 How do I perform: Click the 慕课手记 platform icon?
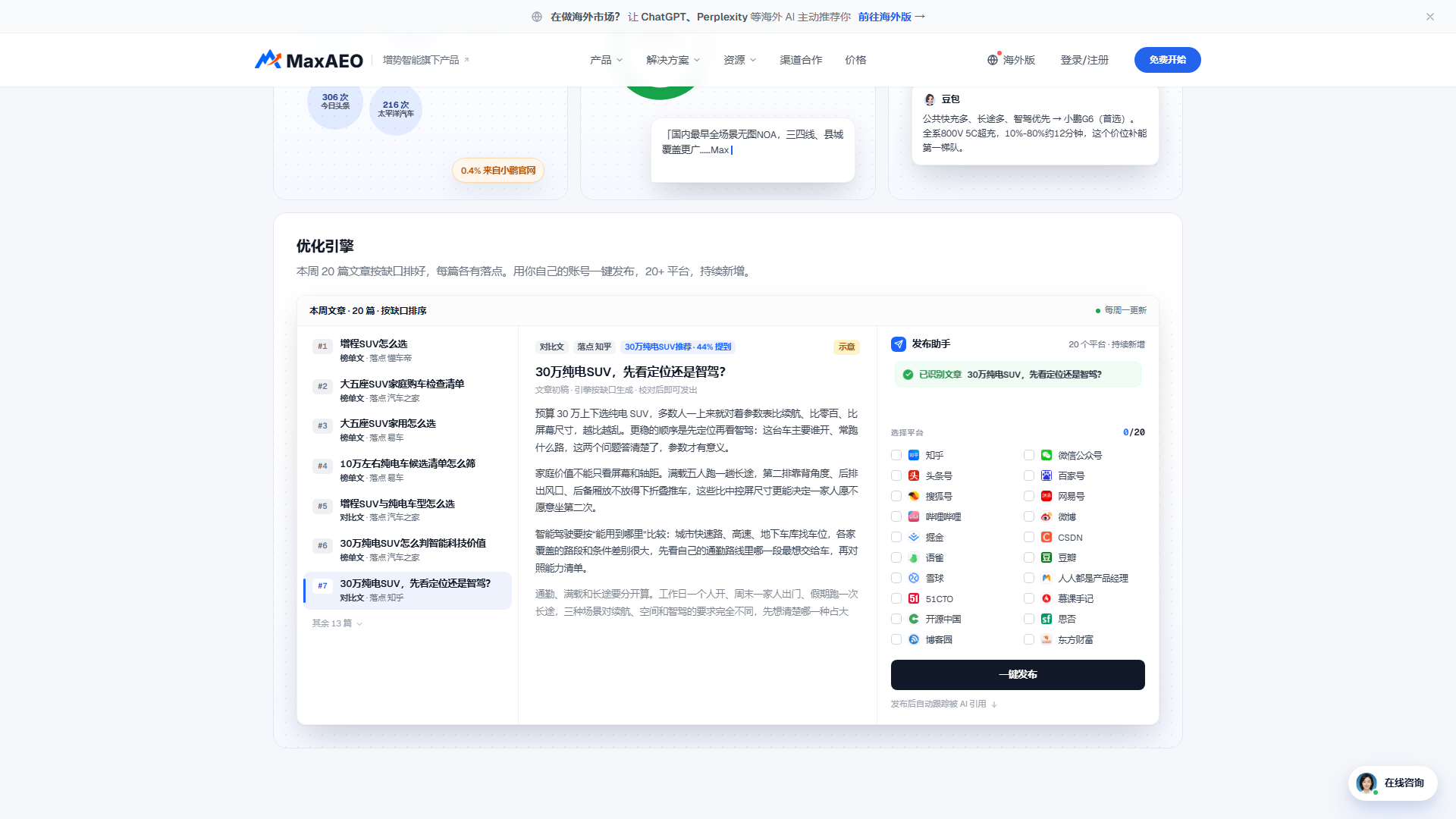1046,598
